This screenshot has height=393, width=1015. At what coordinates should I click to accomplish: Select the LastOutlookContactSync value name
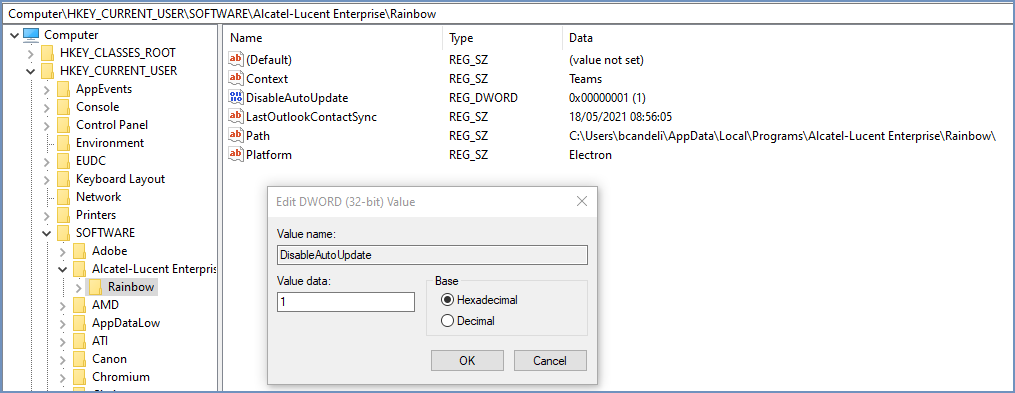point(311,117)
